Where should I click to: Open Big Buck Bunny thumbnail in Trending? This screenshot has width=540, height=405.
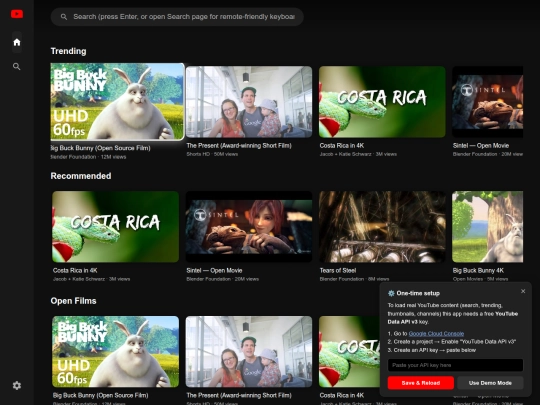click(117, 102)
